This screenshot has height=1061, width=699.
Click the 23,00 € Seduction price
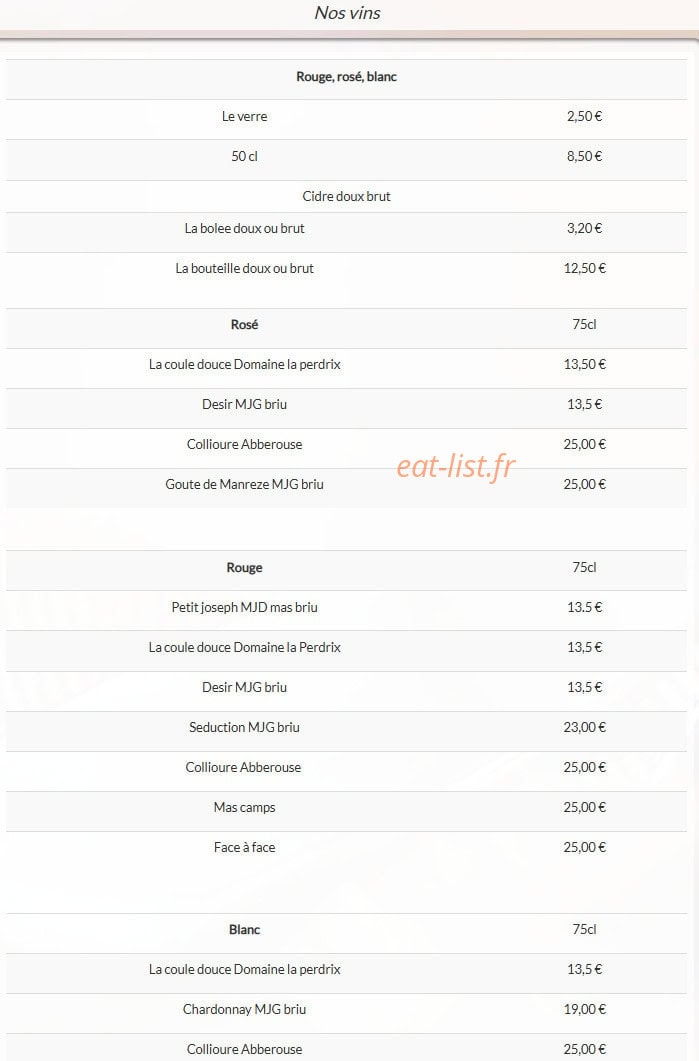[585, 727]
